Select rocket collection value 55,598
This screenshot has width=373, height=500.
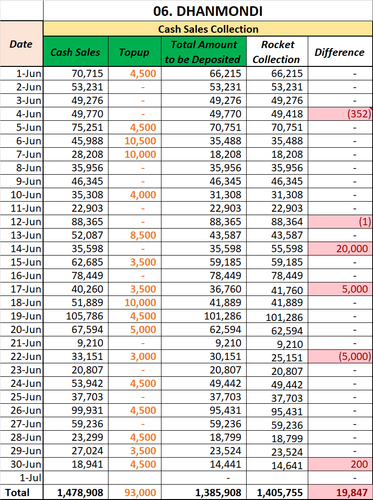point(277,249)
